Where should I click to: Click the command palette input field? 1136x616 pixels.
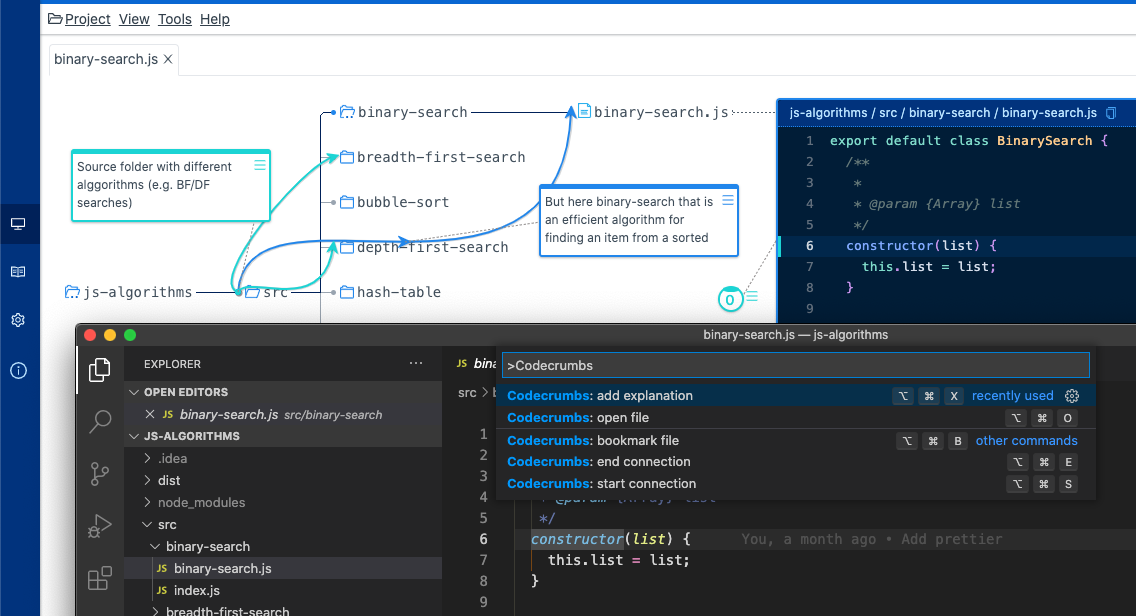[x=795, y=366]
